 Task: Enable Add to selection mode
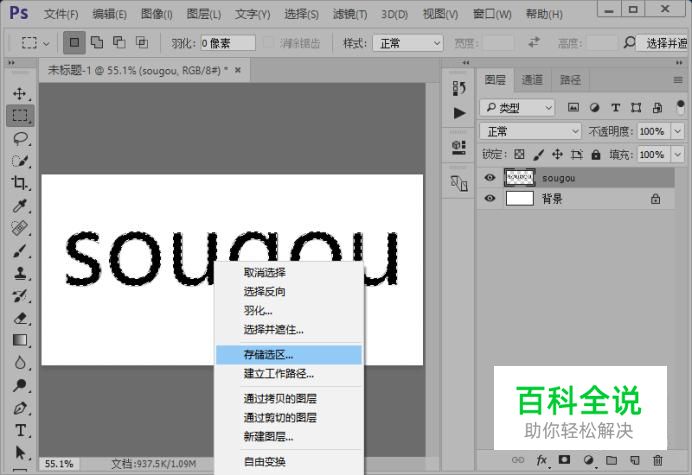click(97, 42)
